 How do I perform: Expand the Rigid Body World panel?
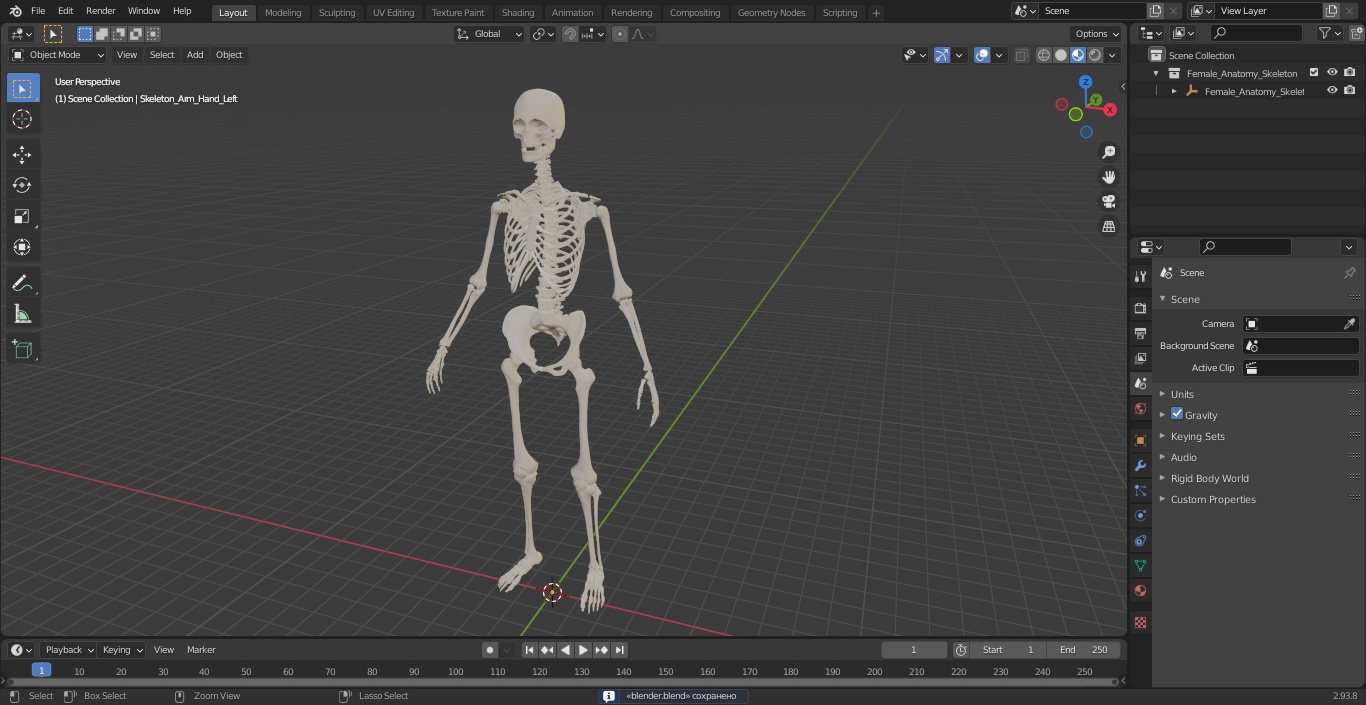pyautogui.click(x=1209, y=478)
